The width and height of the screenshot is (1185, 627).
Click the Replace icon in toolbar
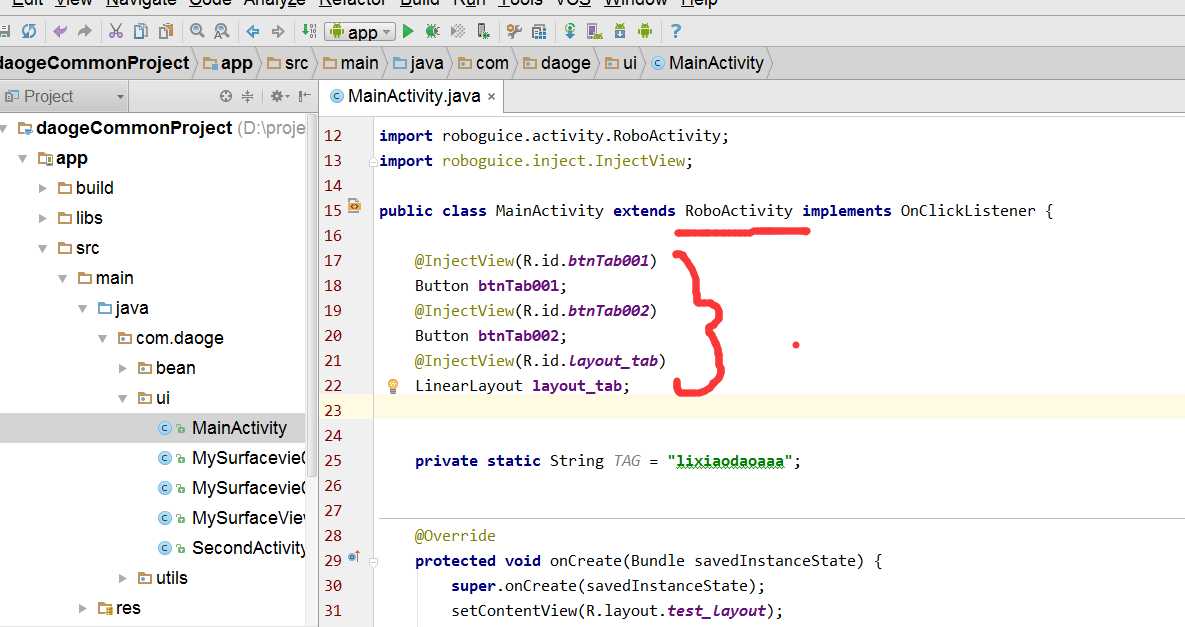coord(221,31)
